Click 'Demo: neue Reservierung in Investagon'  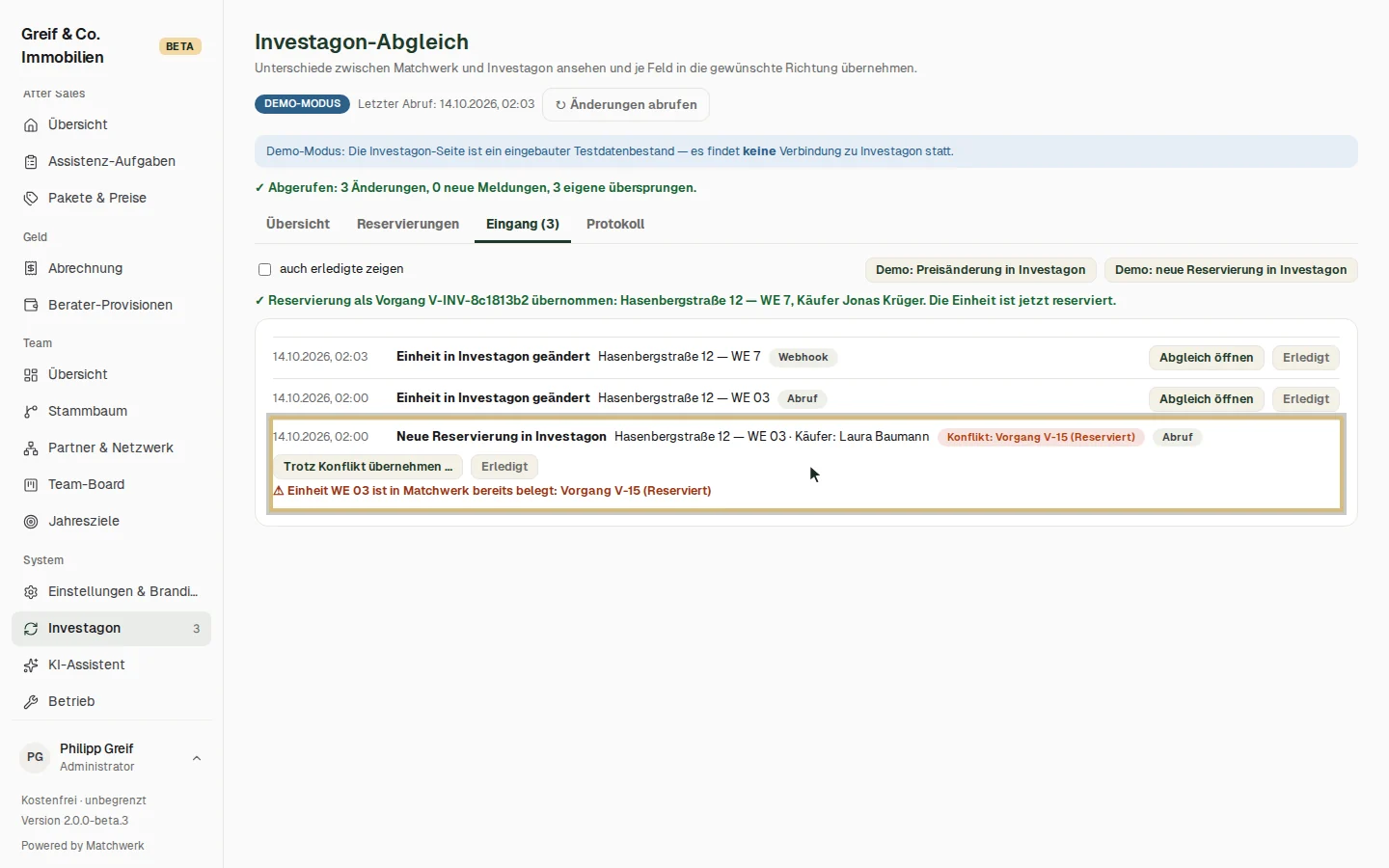pyautogui.click(x=1231, y=270)
